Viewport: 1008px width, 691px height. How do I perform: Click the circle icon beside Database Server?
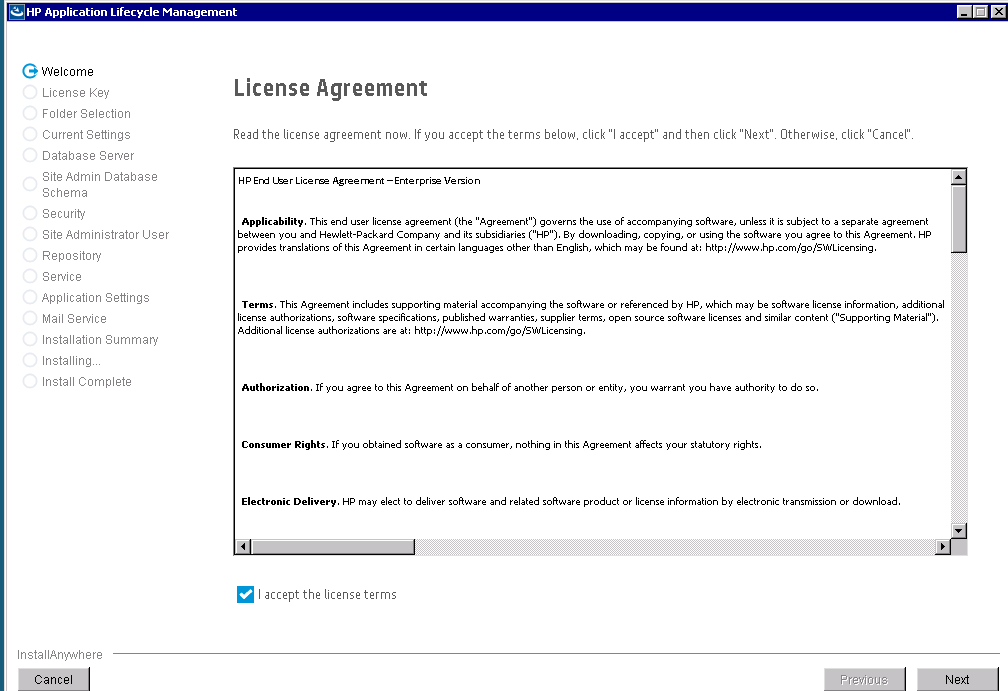pyautogui.click(x=30, y=155)
